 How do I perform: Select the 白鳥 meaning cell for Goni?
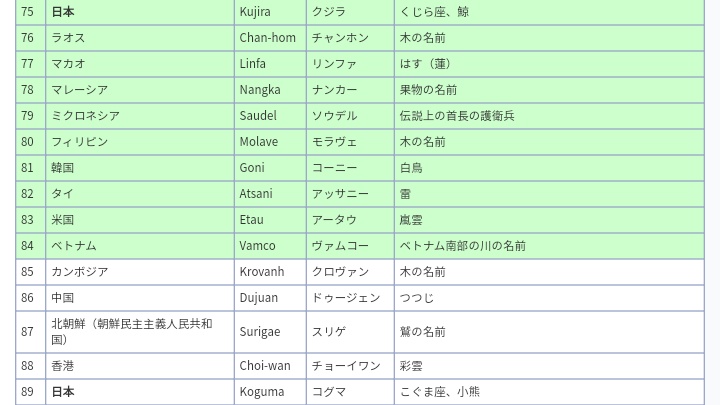(549, 168)
